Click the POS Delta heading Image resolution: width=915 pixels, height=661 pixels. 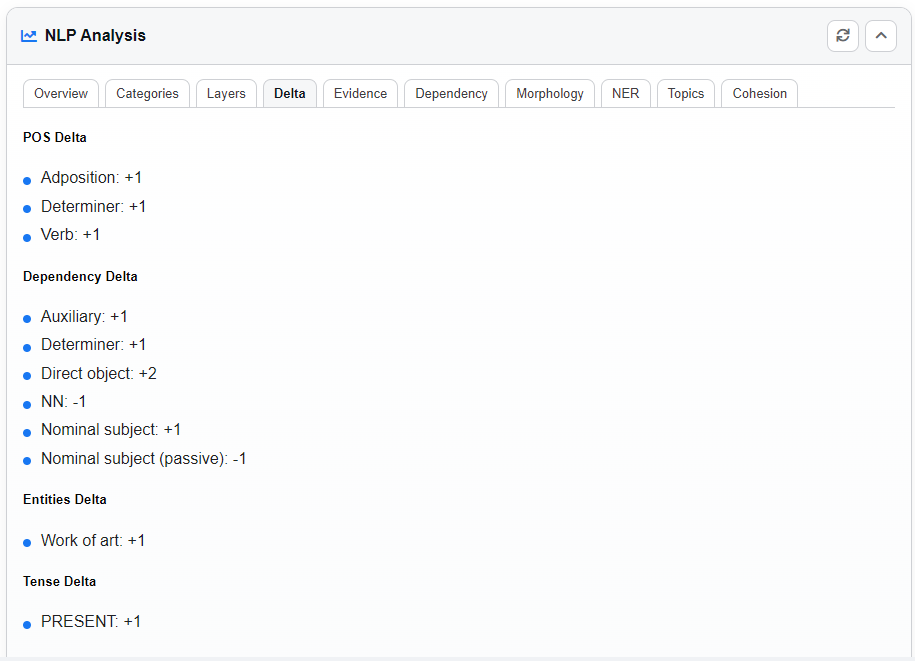[x=55, y=137]
